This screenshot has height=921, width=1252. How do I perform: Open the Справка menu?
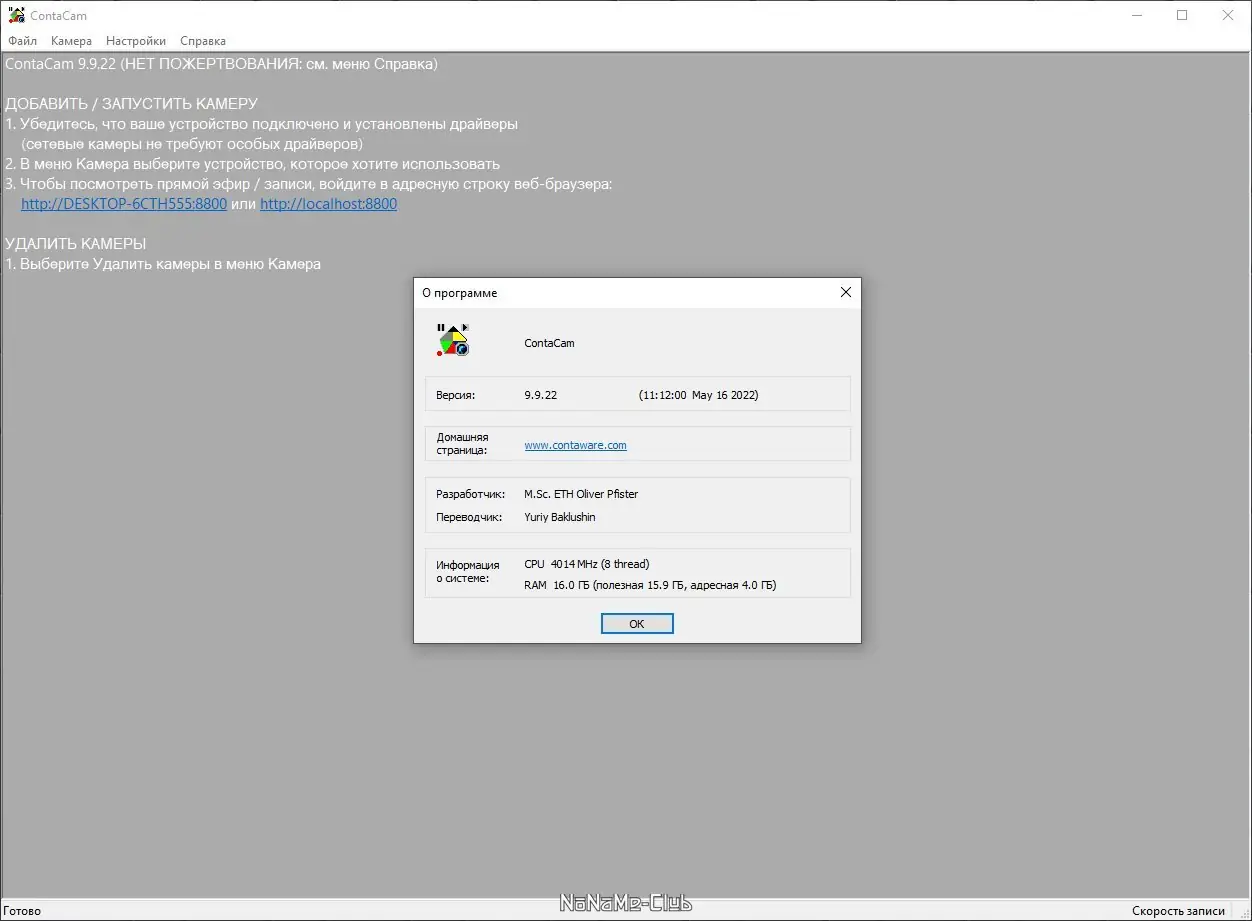pyautogui.click(x=203, y=41)
